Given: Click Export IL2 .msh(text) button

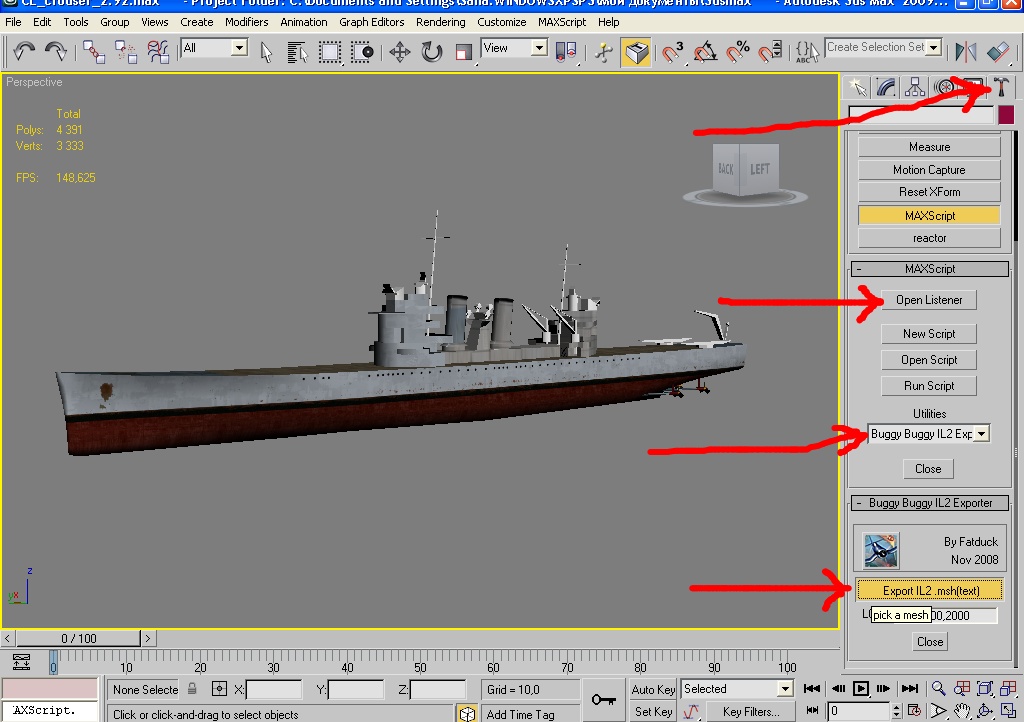Looking at the screenshot, I should 930,591.
